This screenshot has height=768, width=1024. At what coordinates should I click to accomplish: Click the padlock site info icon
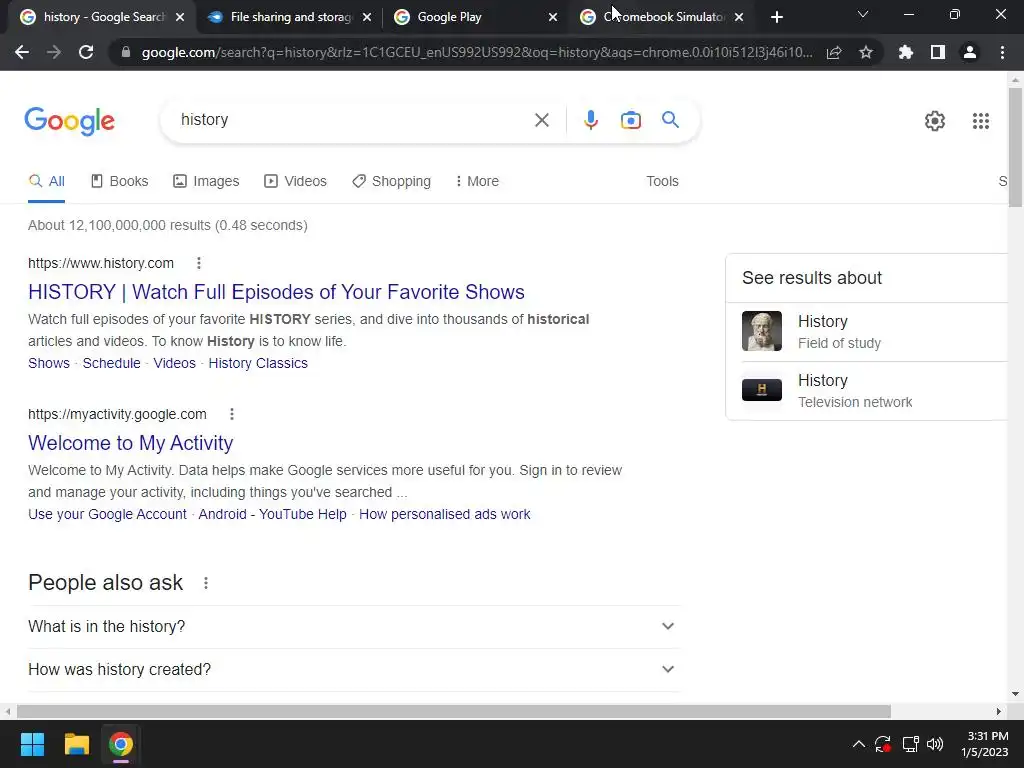tap(126, 52)
